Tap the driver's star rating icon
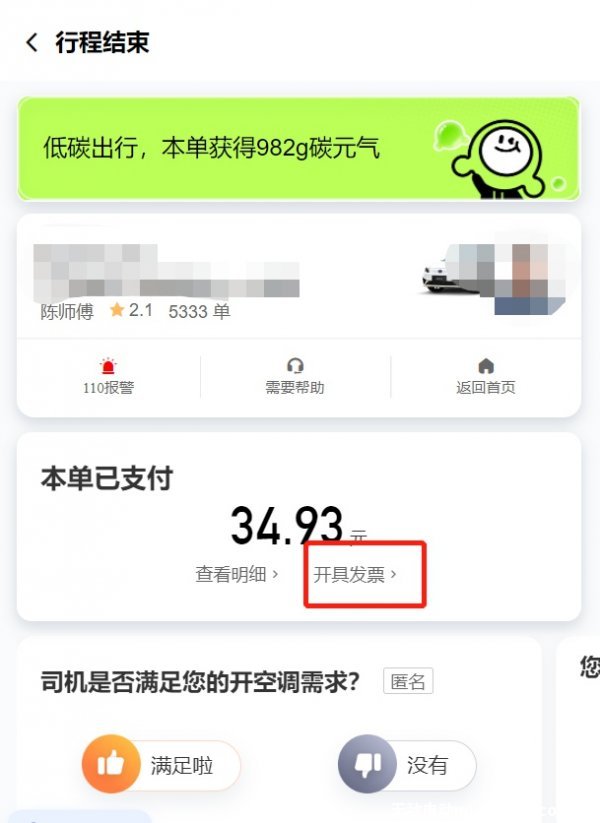Image resolution: width=600 pixels, height=823 pixels. coord(117,310)
